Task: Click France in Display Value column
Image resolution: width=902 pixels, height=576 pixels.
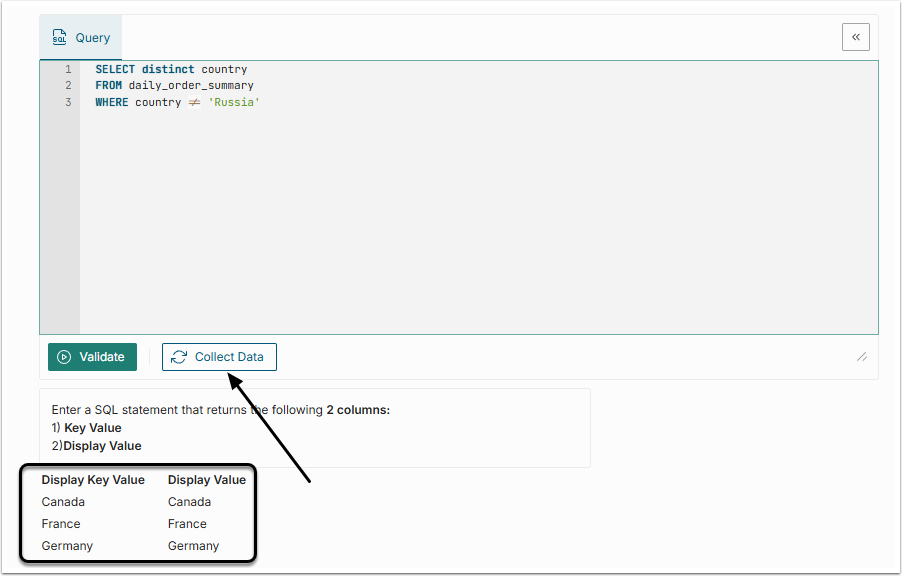Action: click(x=187, y=524)
